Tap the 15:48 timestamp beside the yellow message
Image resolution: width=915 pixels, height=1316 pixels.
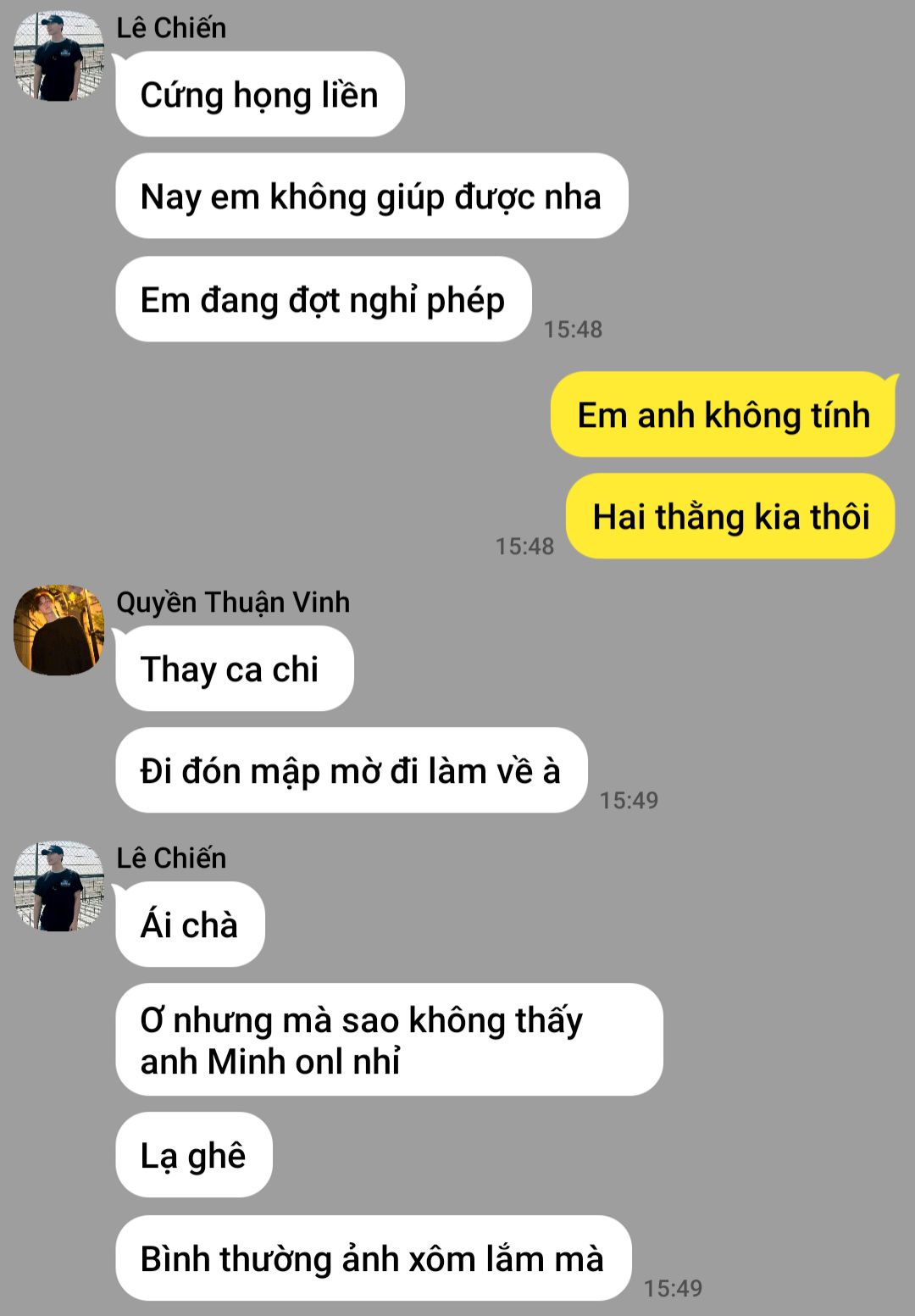click(524, 547)
